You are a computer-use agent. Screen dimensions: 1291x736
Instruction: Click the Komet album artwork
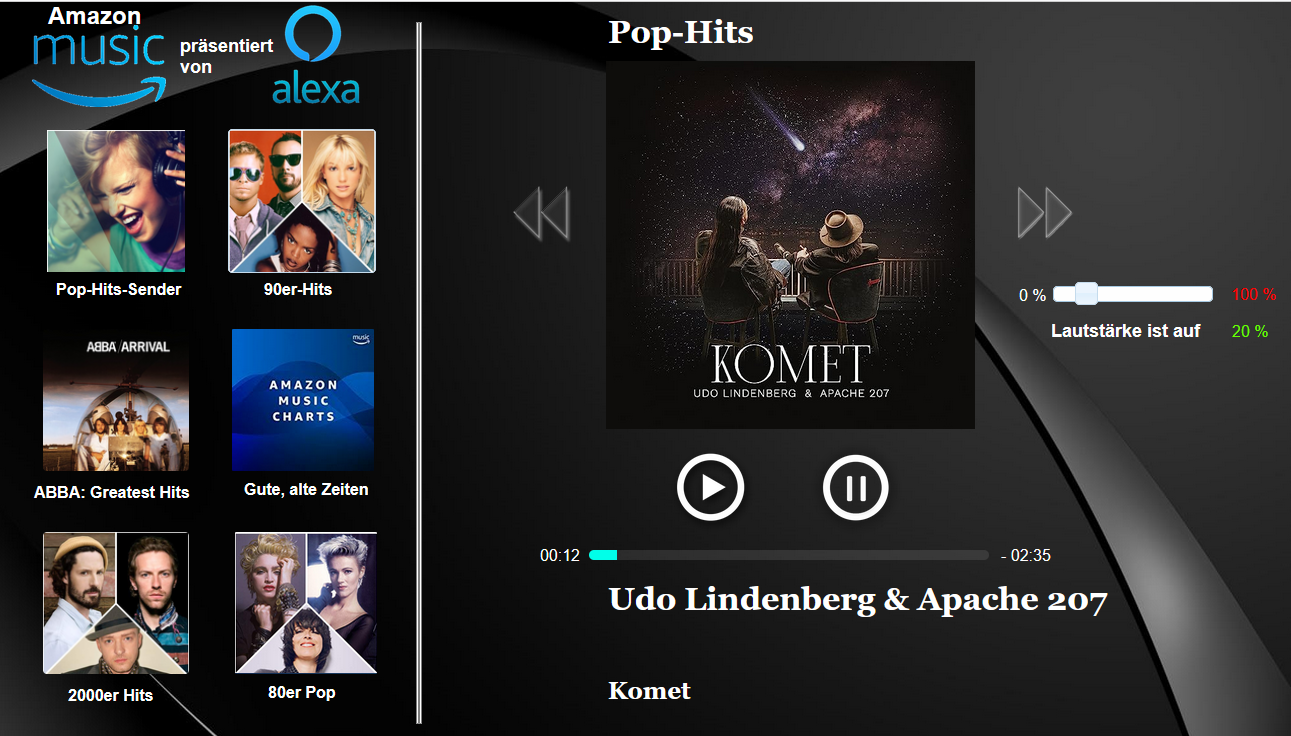tap(790, 245)
